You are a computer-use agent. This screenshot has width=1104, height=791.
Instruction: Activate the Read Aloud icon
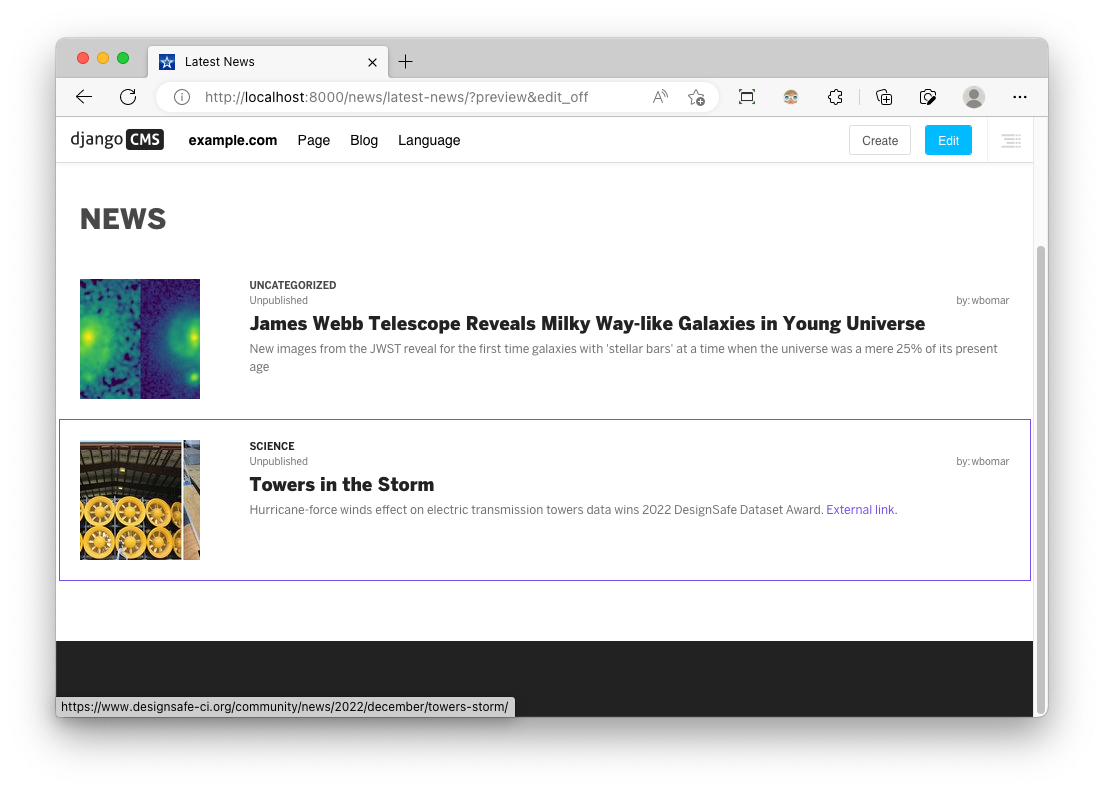click(660, 97)
